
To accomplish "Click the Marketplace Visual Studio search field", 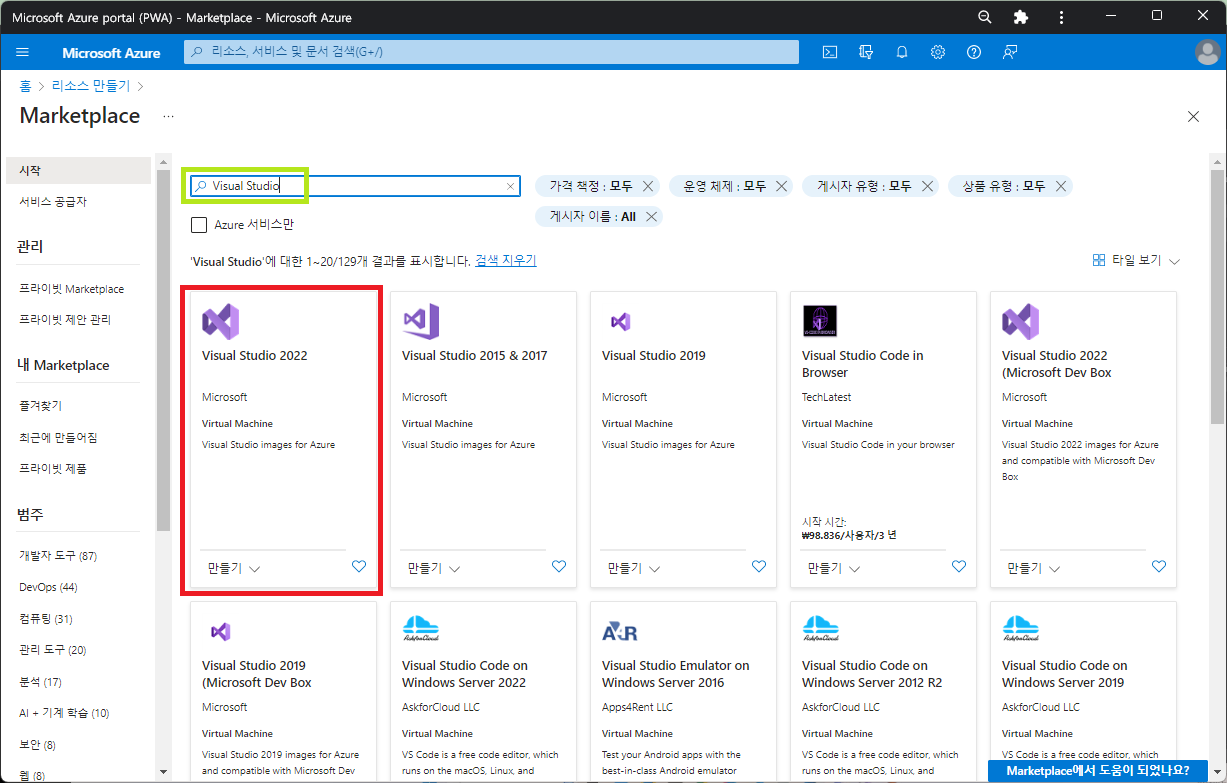I will click(x=355, y=186).
